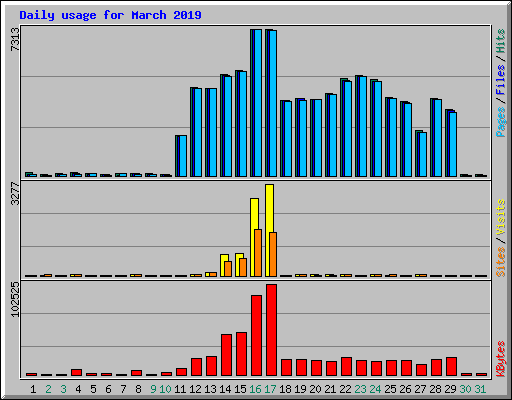Select the day 16 hits bar
512x400 pixels.
pyautogui.click(x=256, y=103)
